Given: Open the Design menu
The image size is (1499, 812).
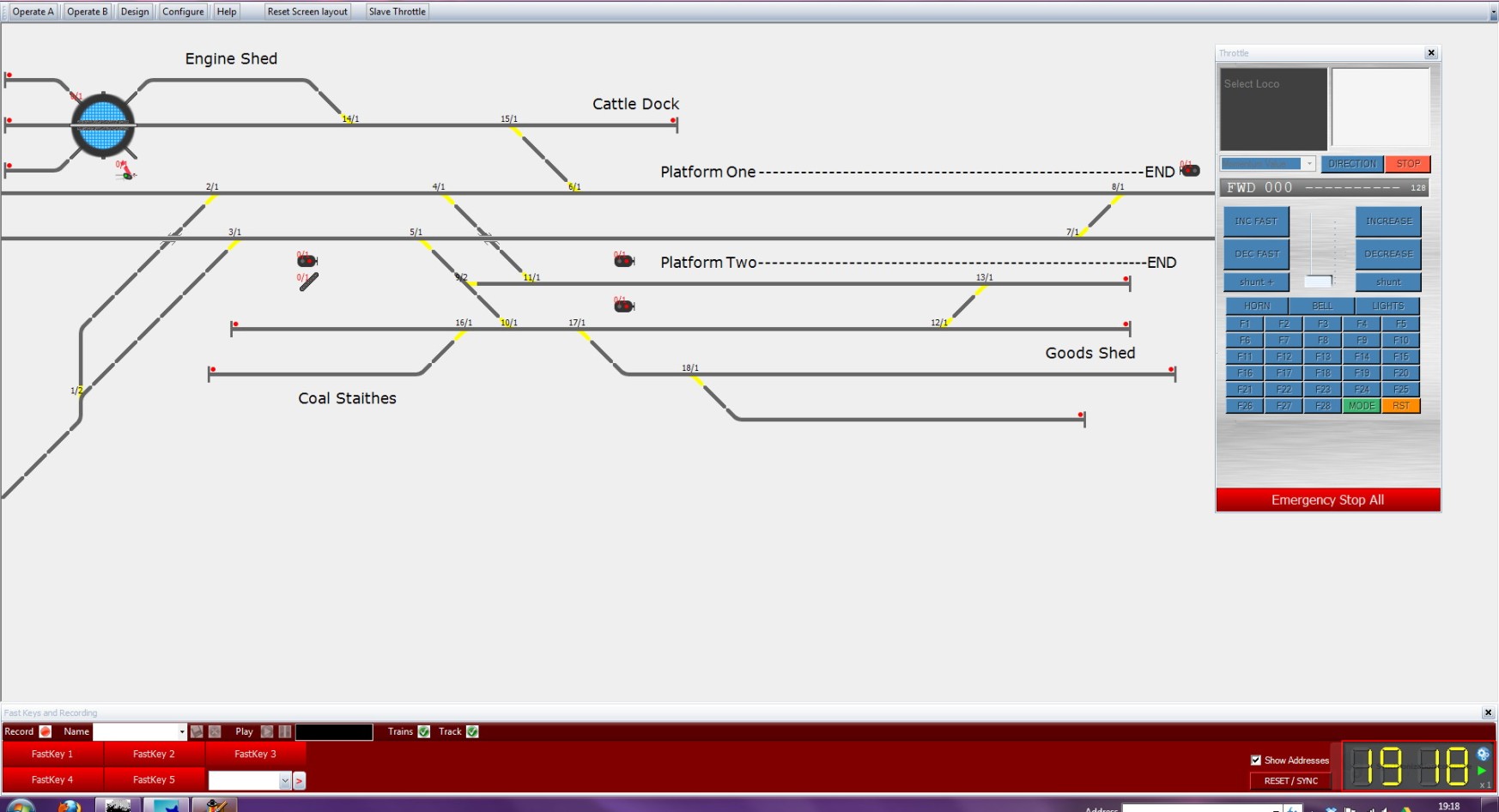Looking at the screenshot, I should pyautogui.click(x=134, y=11).
